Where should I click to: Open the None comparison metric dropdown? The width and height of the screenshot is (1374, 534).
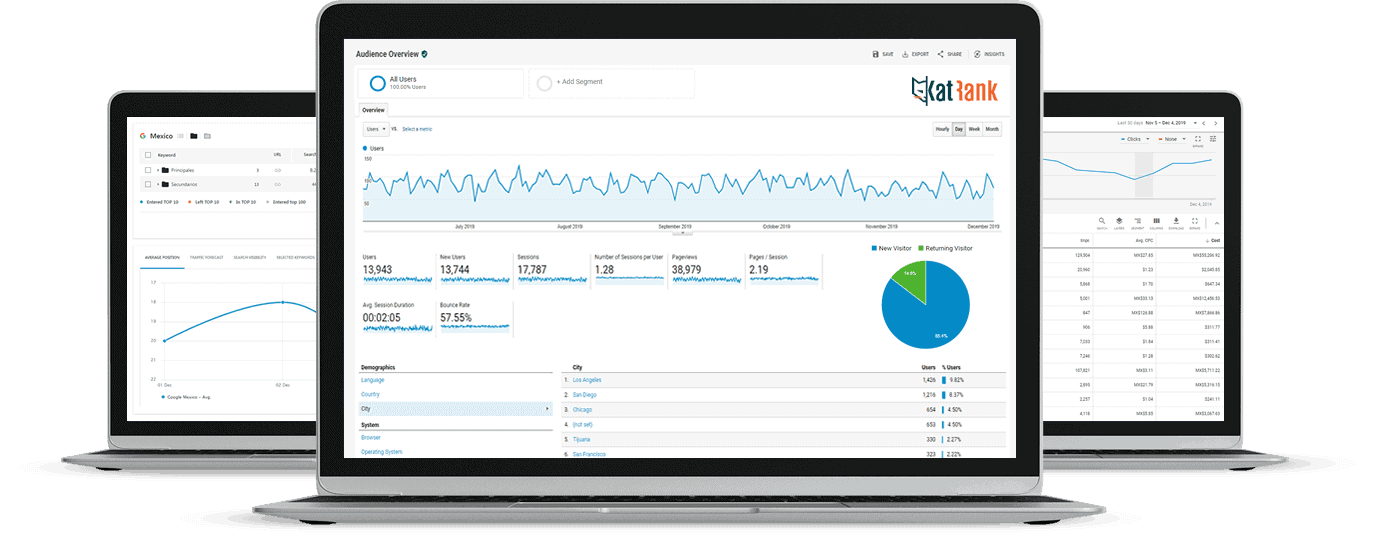coord(1171,139)
